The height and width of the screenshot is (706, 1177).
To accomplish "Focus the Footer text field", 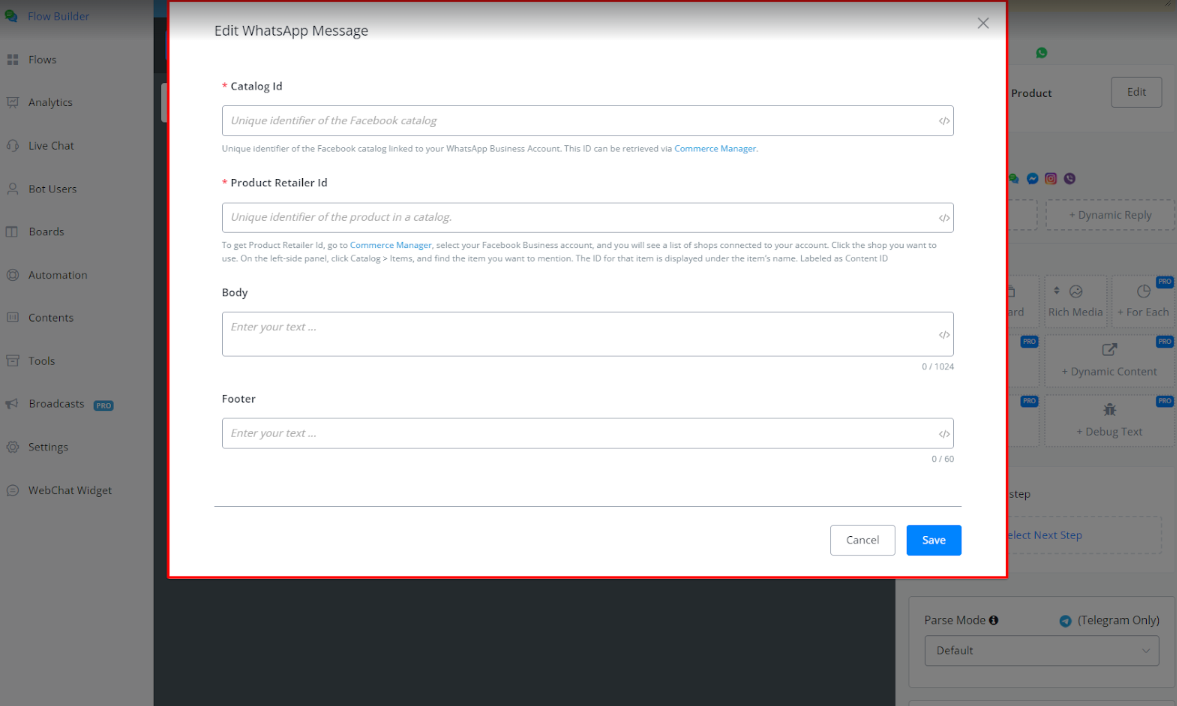I will (x=580, y=434).
